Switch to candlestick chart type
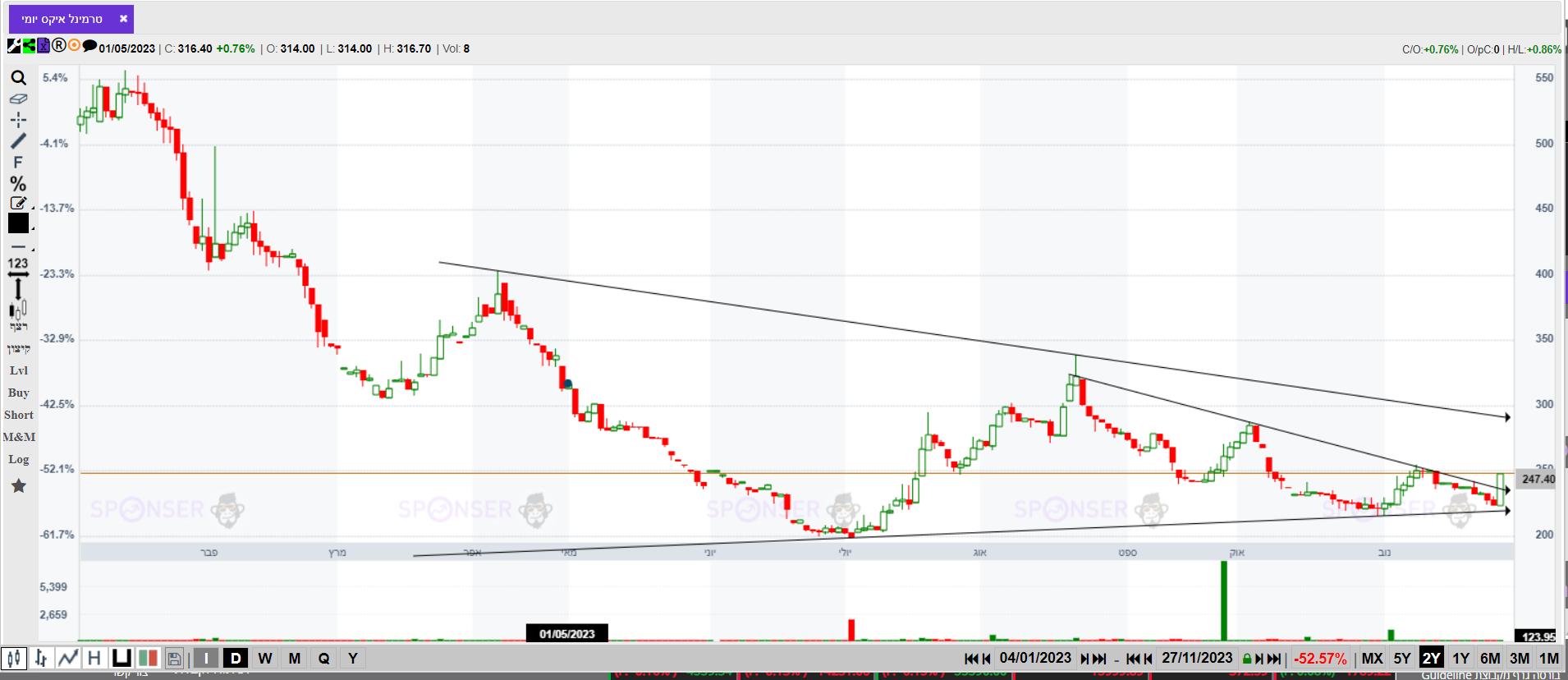 pos(14,658)
